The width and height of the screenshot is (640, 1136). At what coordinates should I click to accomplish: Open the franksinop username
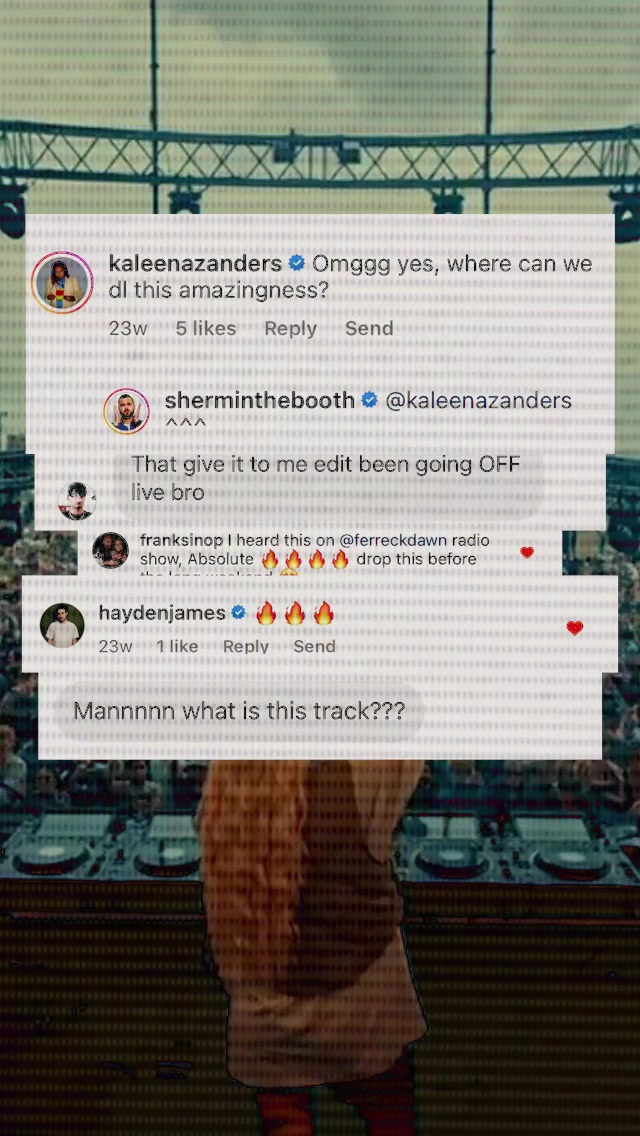(x=181, y=540)
